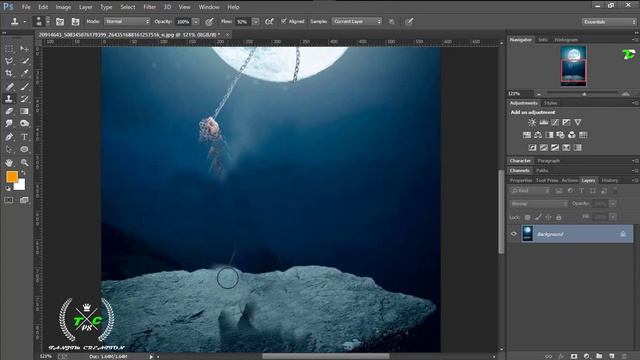Select the Move tool
Viewport: 640px width, 360px height.
click(24, 49)
